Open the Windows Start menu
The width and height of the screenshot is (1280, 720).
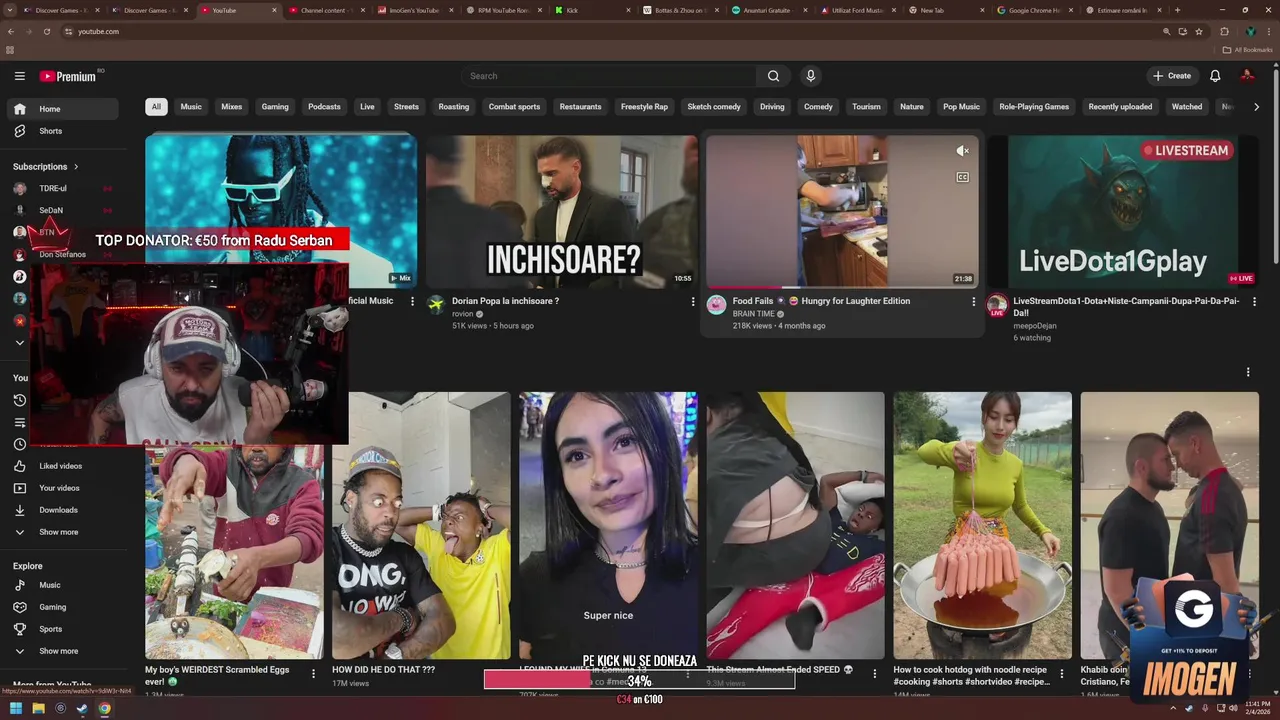[x=16, y=709]
